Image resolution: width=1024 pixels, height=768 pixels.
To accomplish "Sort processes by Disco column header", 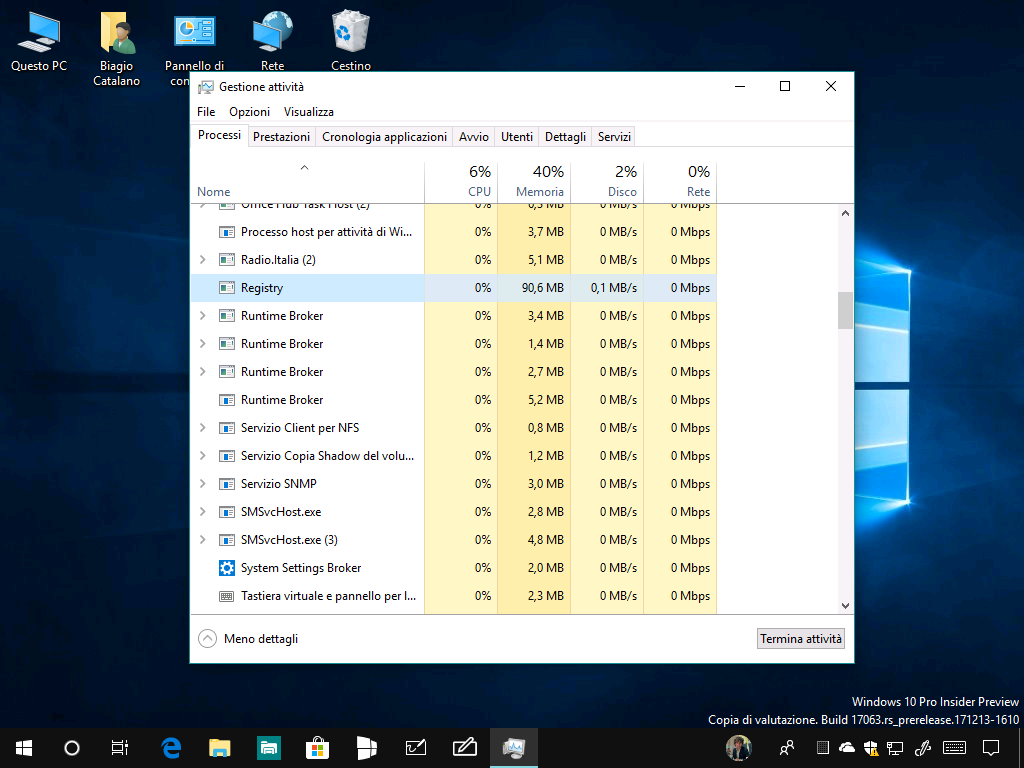I will (607, 182).
